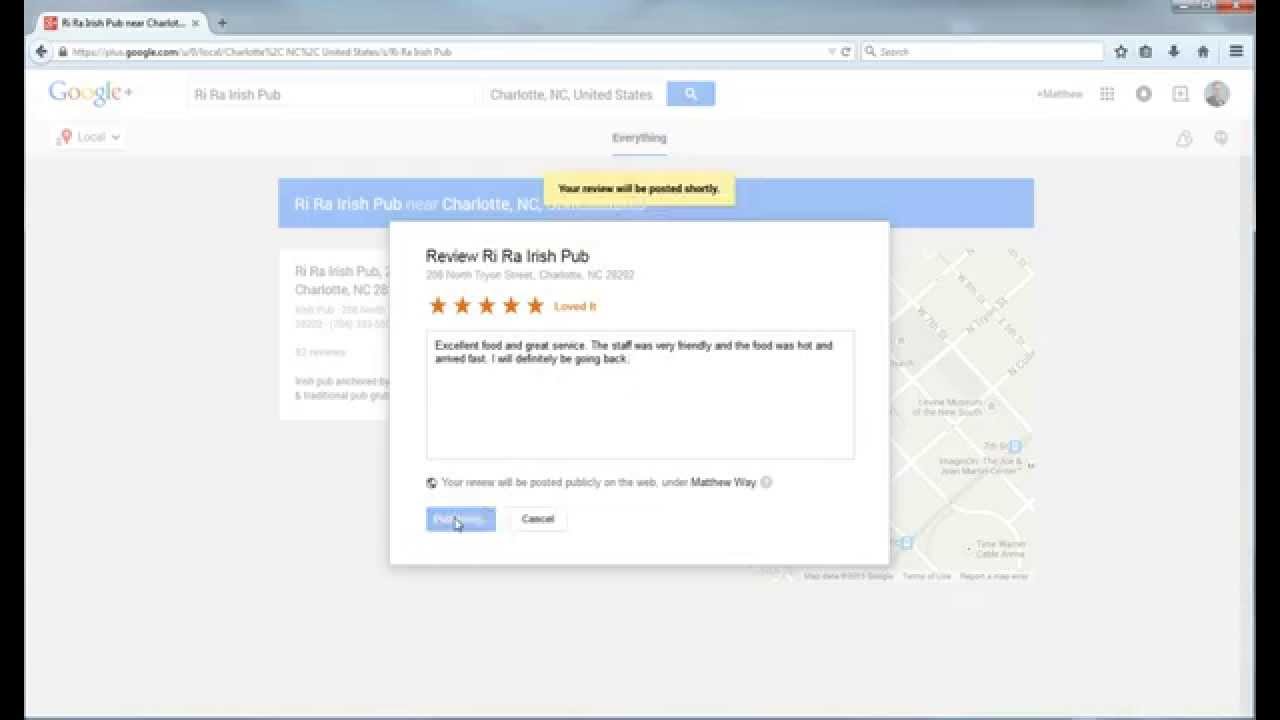Close the Ri Ra Irish Pub tab
The width and height of the screenshot is (1280, 720).
(196, 23)
